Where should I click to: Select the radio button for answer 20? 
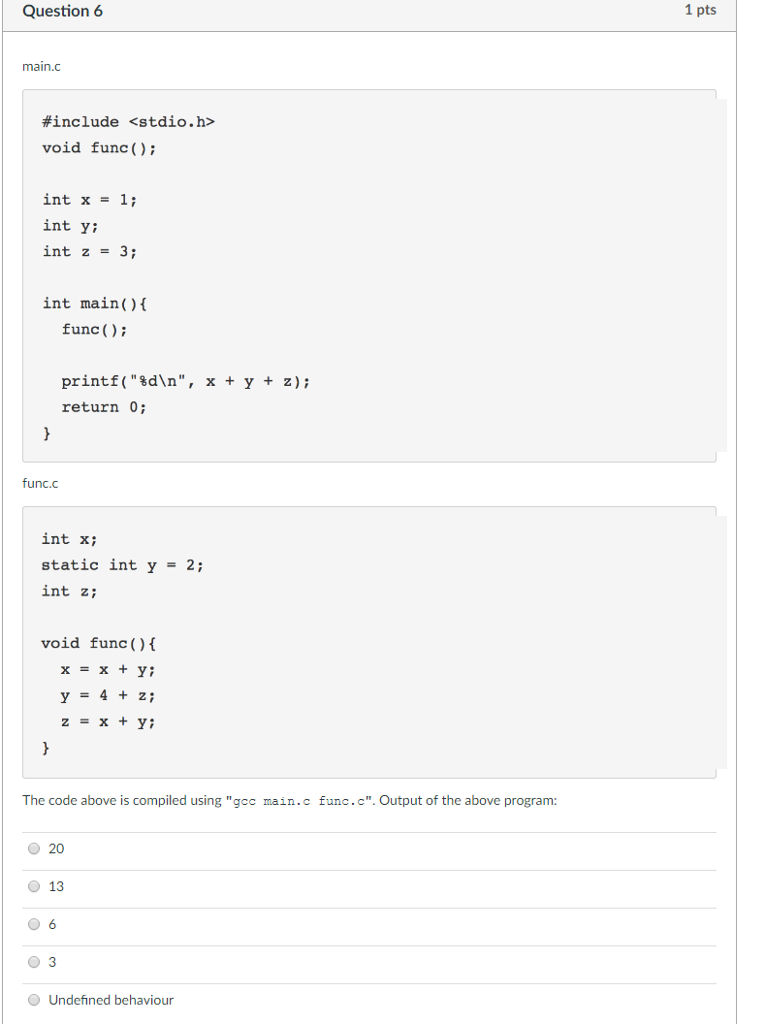click(34, 848)
